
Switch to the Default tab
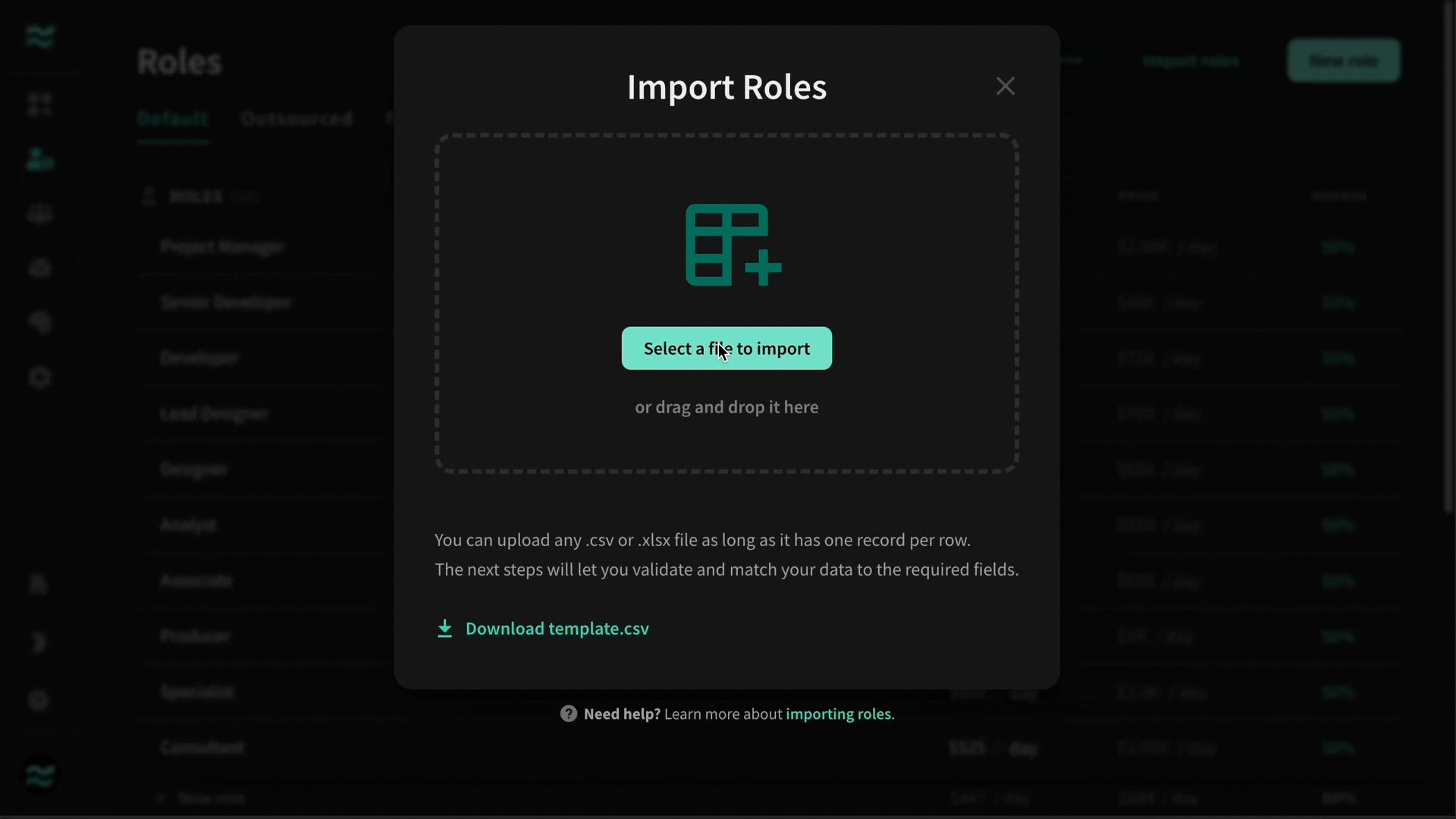tap(172, 119)
